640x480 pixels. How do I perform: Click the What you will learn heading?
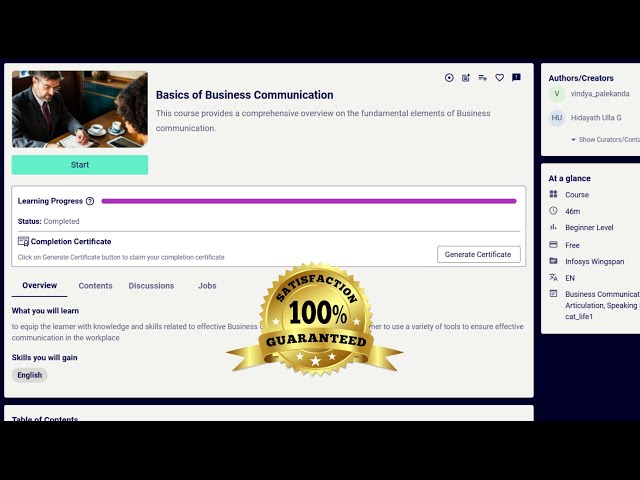click(45, 311)
